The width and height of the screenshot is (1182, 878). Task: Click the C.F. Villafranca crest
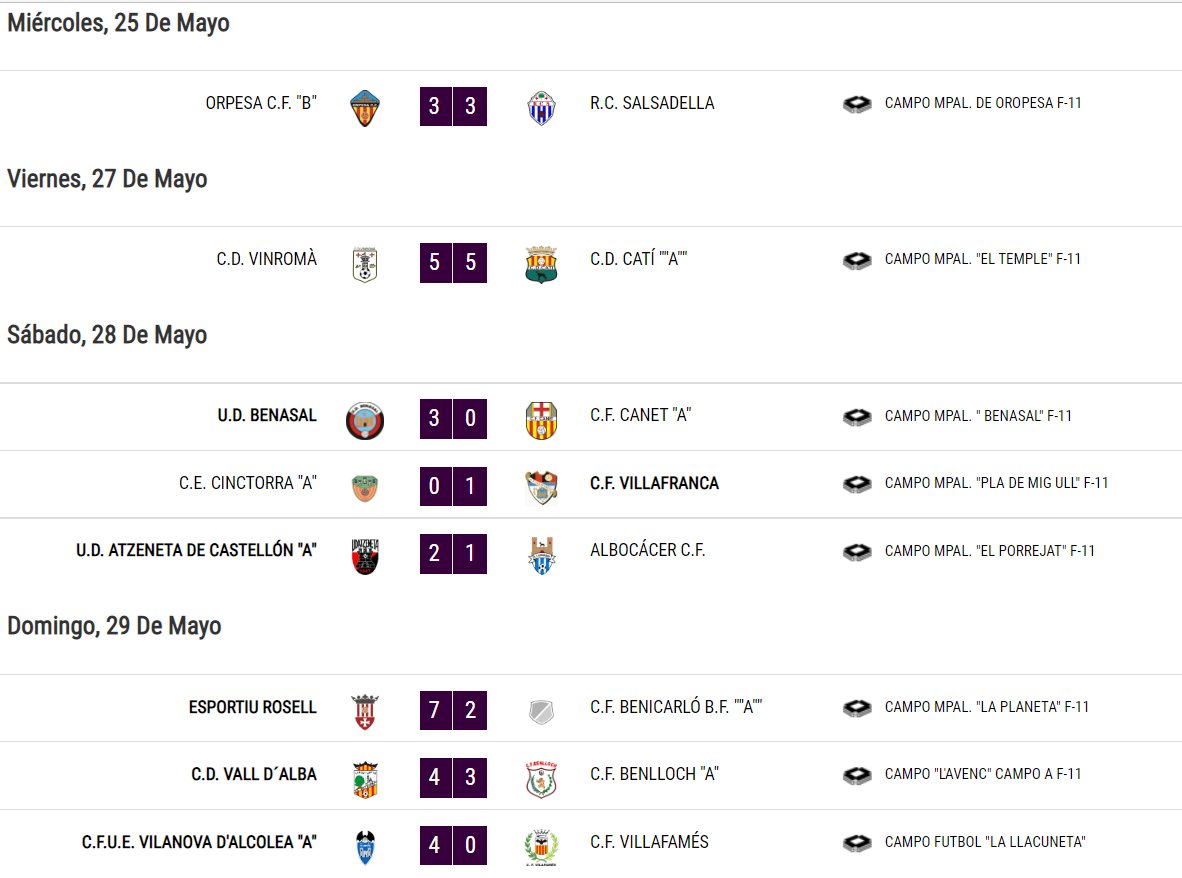pyautogui.click(x=541, y=488)
